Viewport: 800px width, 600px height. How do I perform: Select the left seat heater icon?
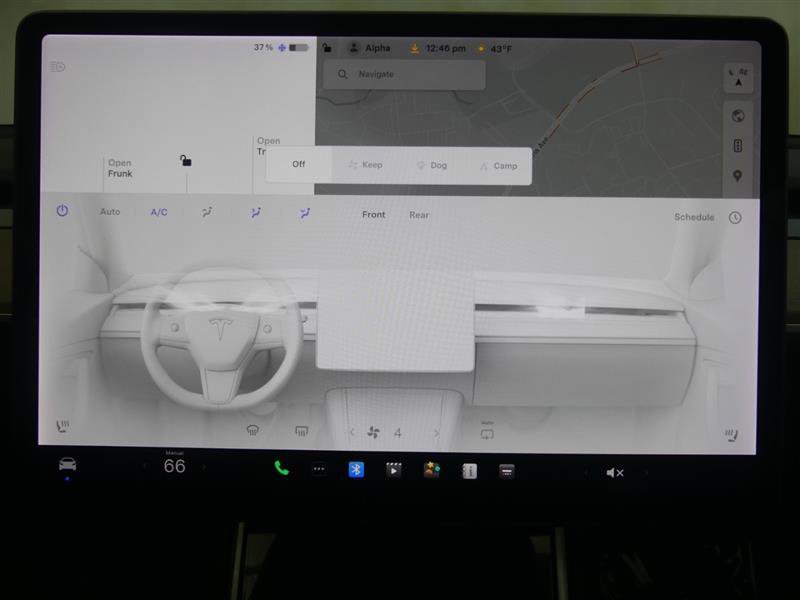(63, 427)
